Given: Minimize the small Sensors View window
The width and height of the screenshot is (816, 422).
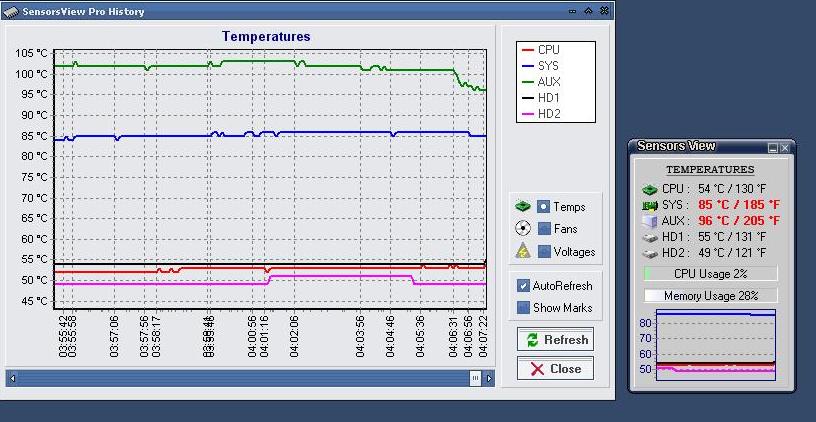Looking at the screenshot, I should click(773, 148).
